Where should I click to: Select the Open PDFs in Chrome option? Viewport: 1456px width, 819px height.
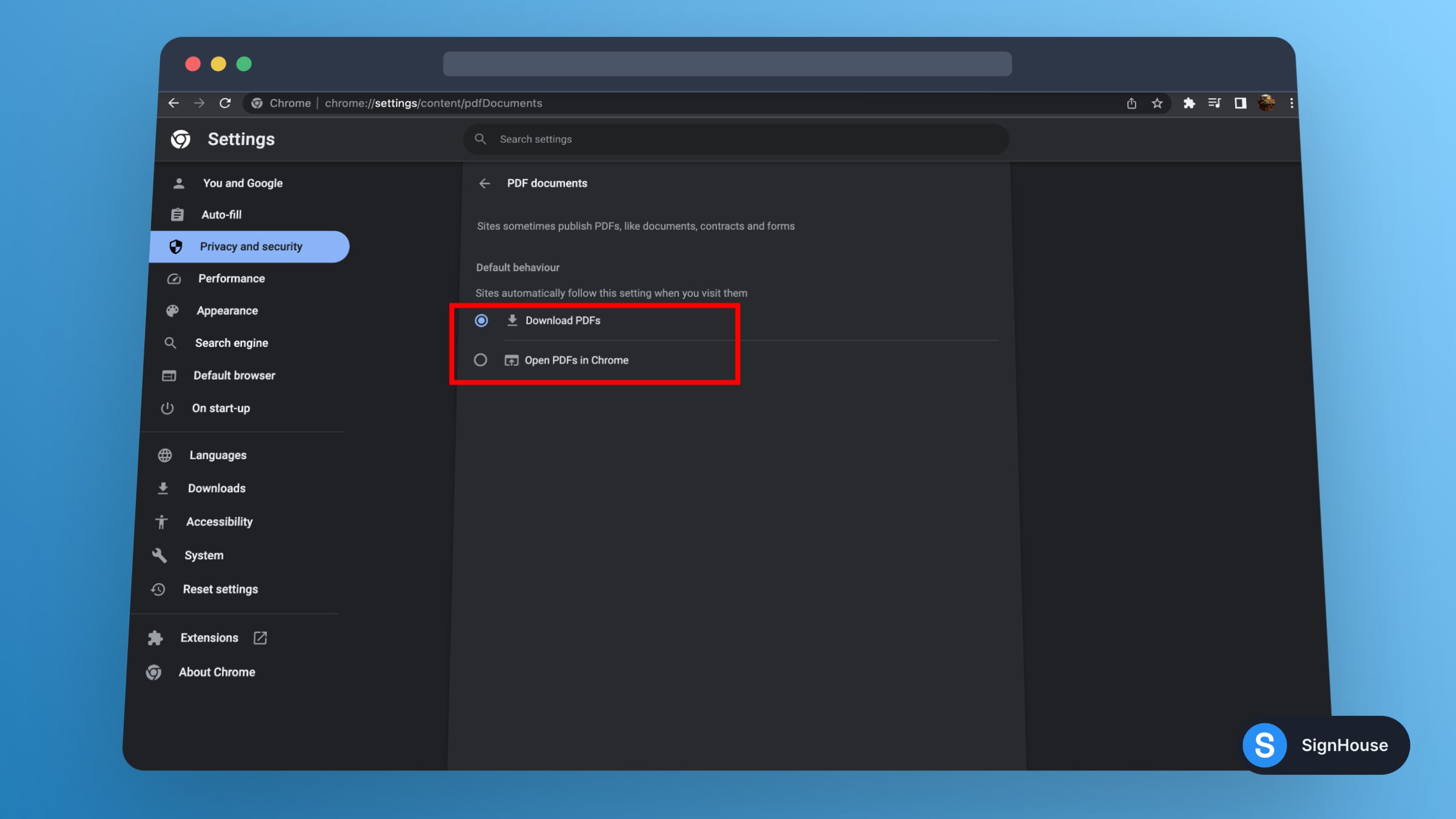(x=481, y=360)
